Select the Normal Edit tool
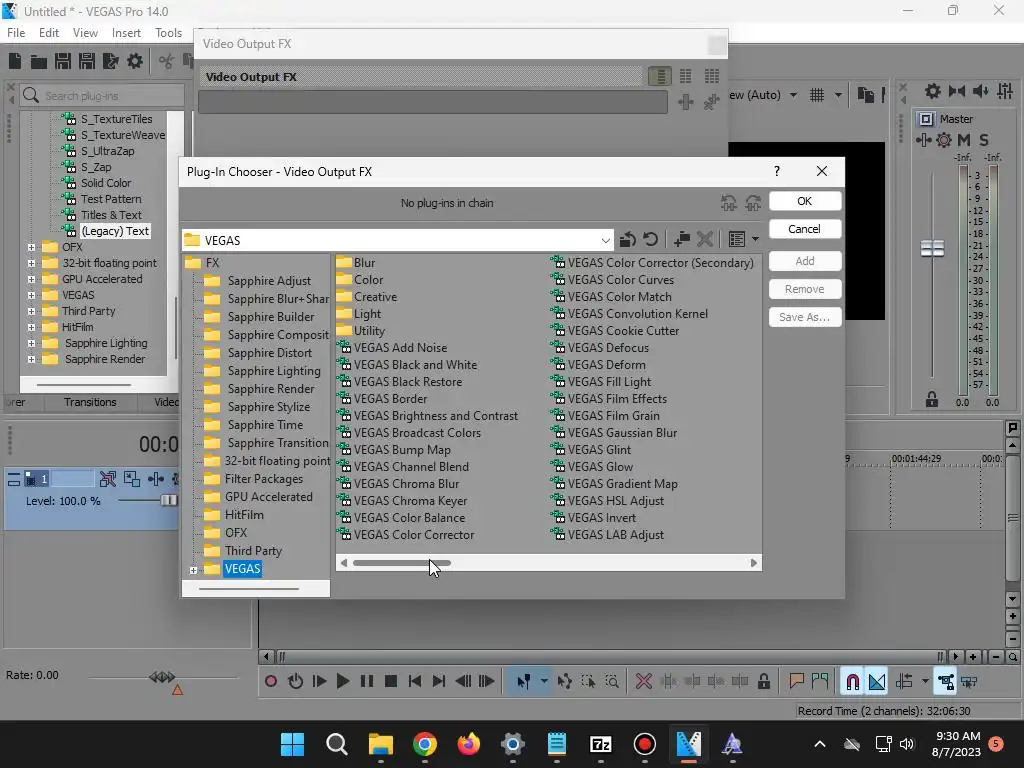The image size is (1024, 768). [524, 682]
